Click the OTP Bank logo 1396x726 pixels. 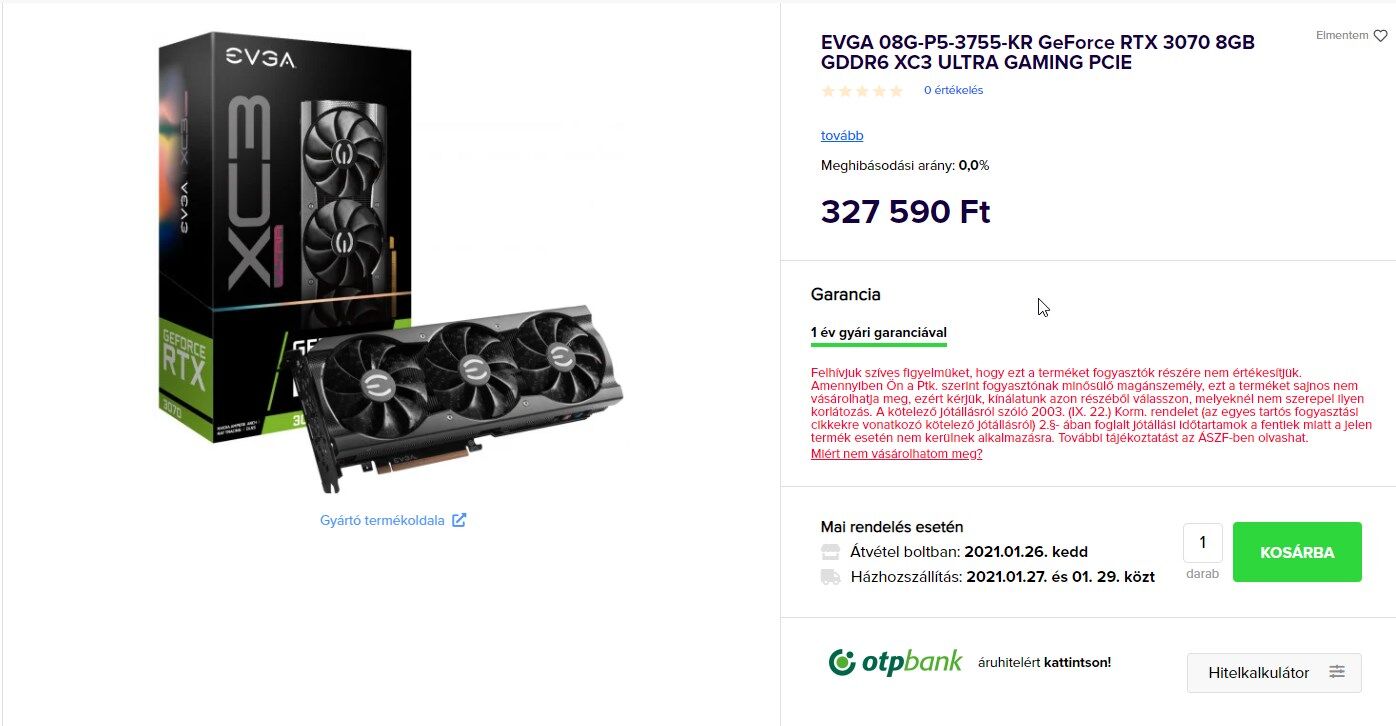[895, 662]
